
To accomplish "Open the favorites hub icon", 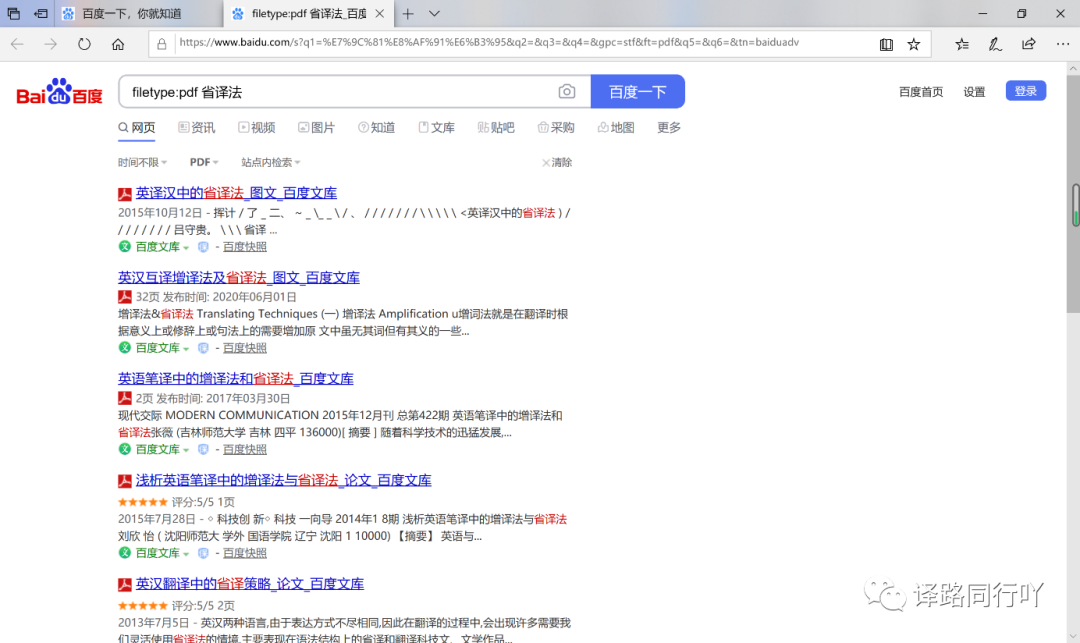I will [962, 44].
